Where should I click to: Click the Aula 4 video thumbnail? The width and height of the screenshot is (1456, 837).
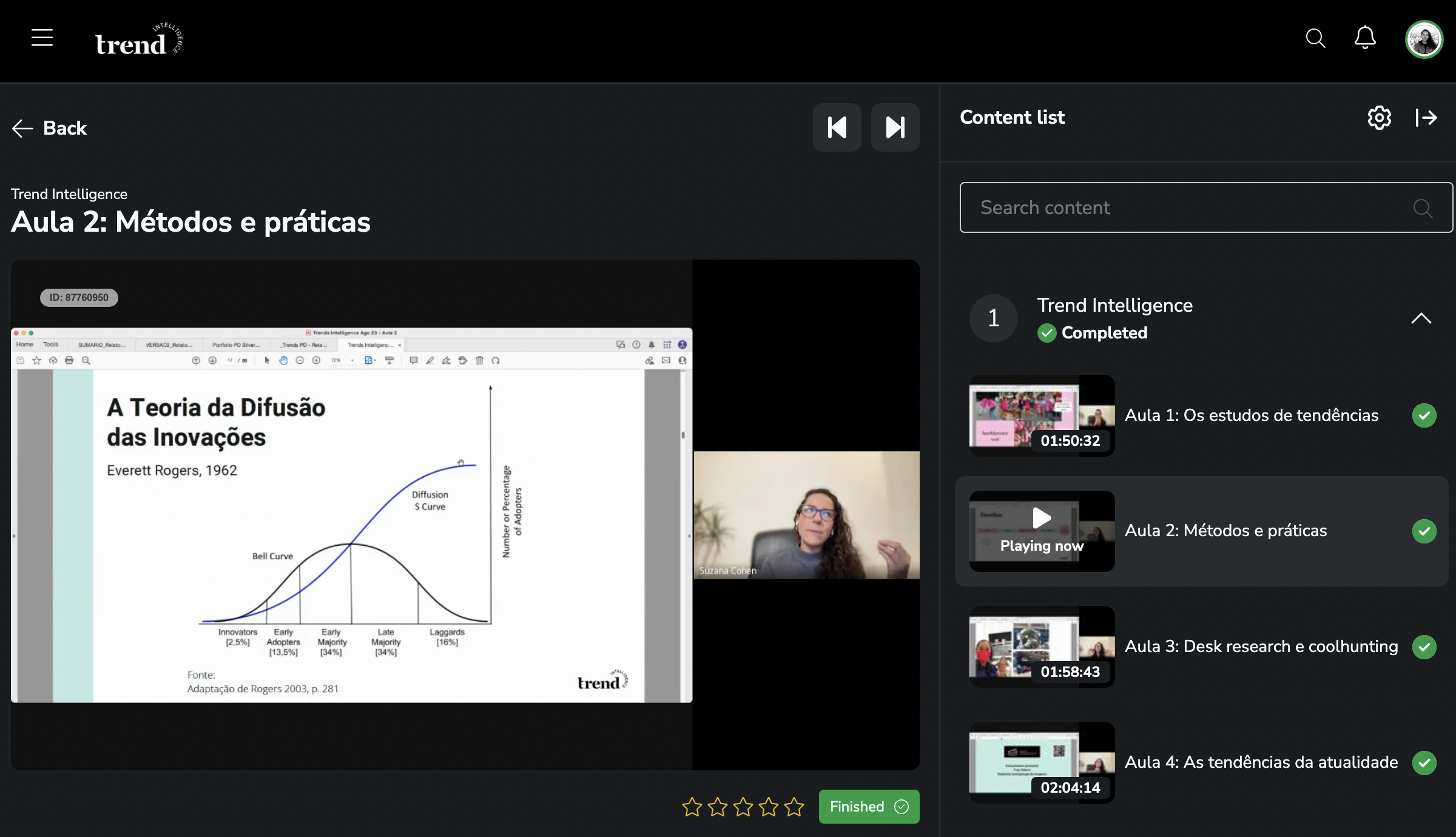pyautogui.click(x=1042, y=762)
